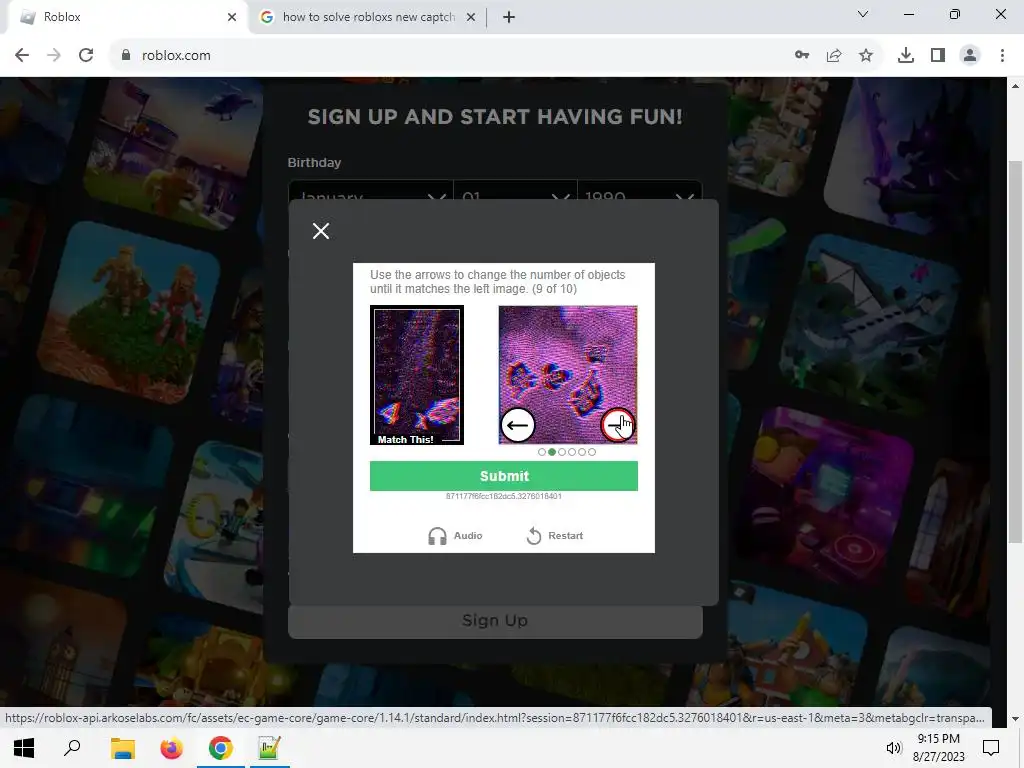This screenshot has width=1024, height=768.
Task: Click the Match This reference image
Action: tap(417, 375)
